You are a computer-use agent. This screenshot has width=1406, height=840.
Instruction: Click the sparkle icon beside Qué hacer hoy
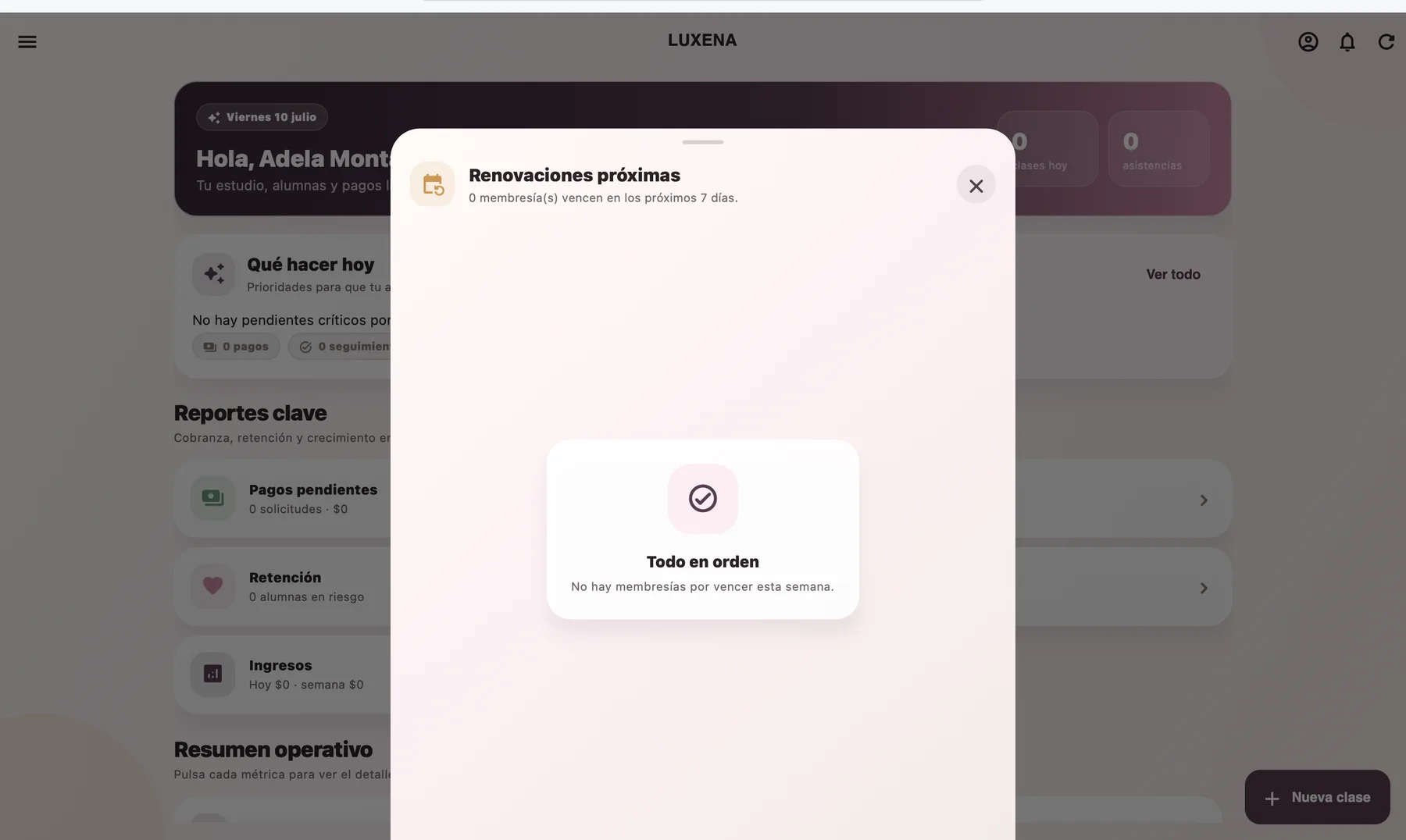pos(214,273)
